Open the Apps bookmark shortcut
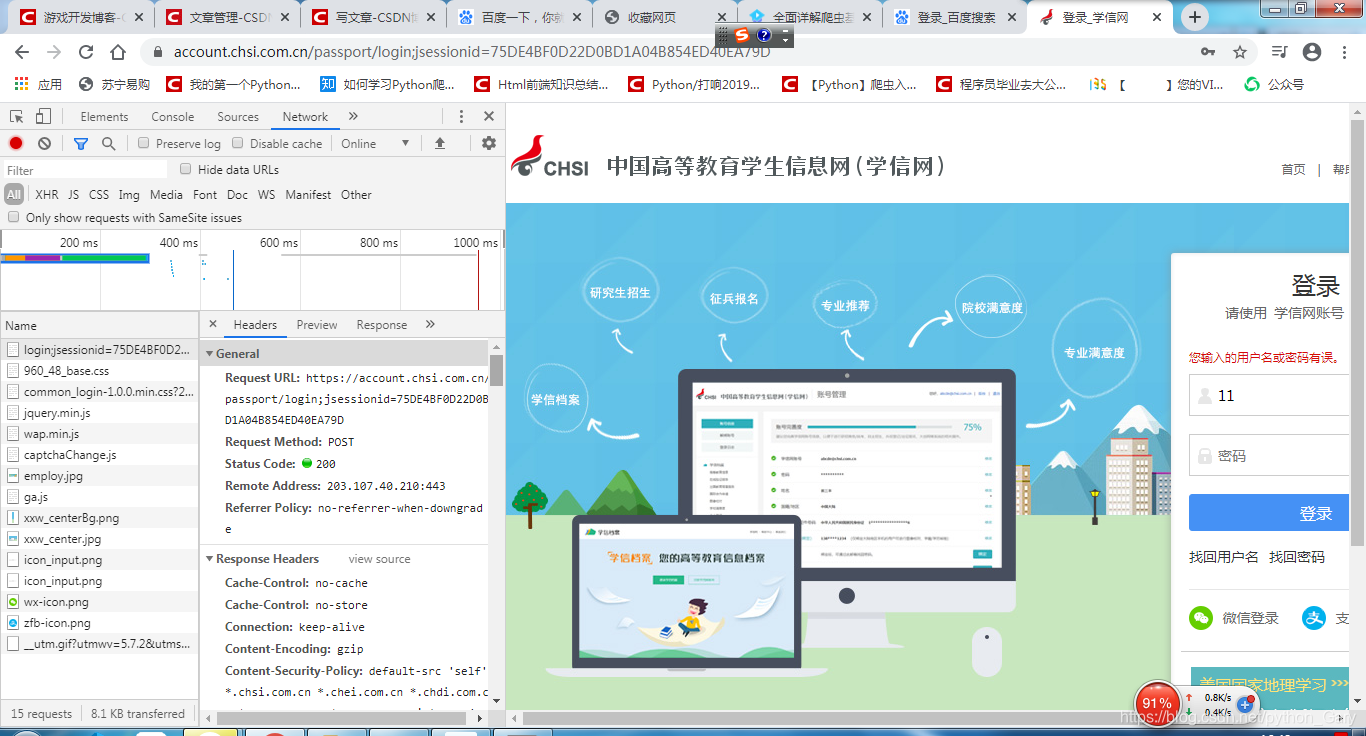The width and height of the screenshot is (1366, 736). pyautogui.click(x=38, y=85)
